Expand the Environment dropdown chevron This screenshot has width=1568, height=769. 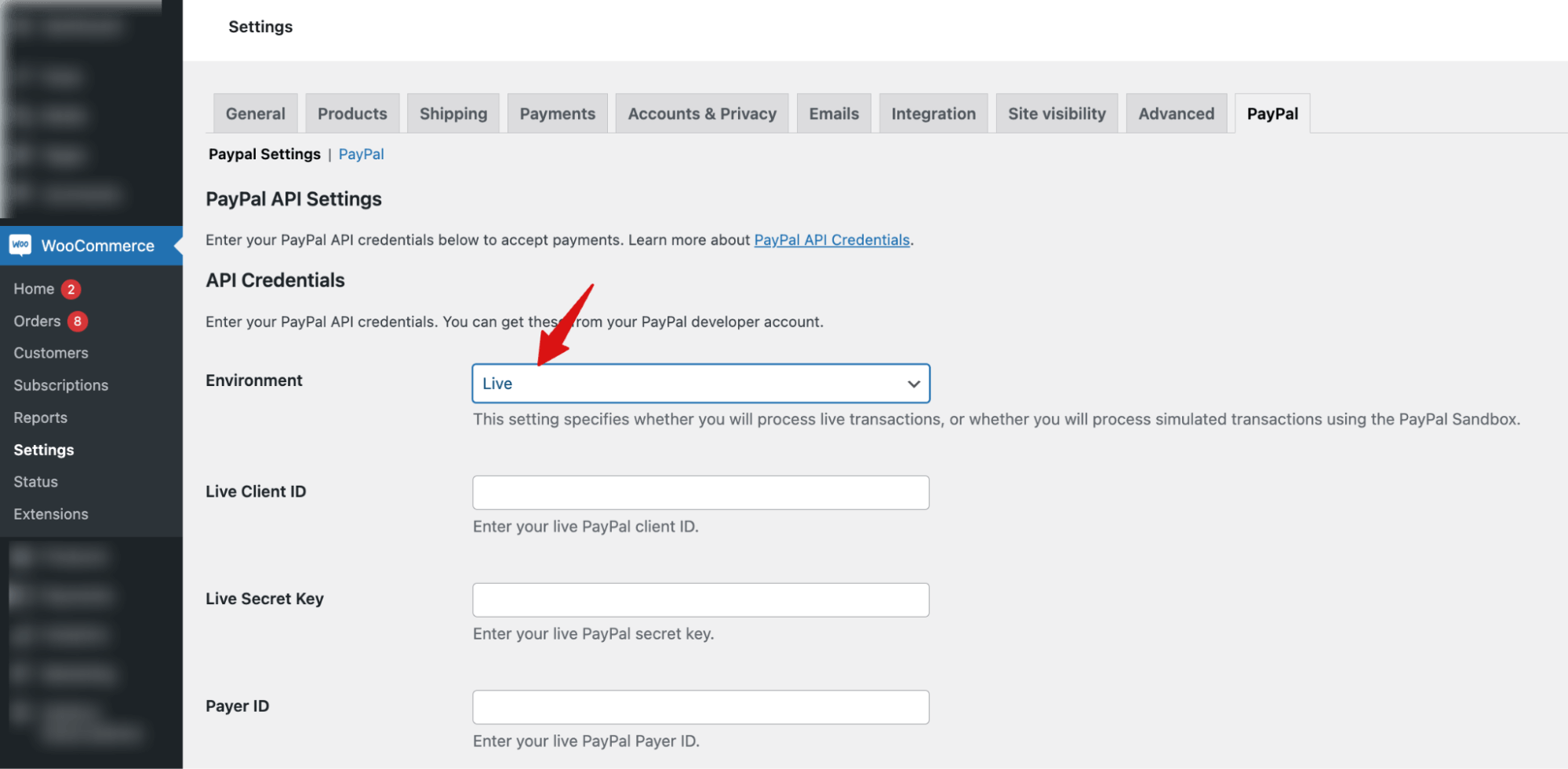tap(913, 384)
